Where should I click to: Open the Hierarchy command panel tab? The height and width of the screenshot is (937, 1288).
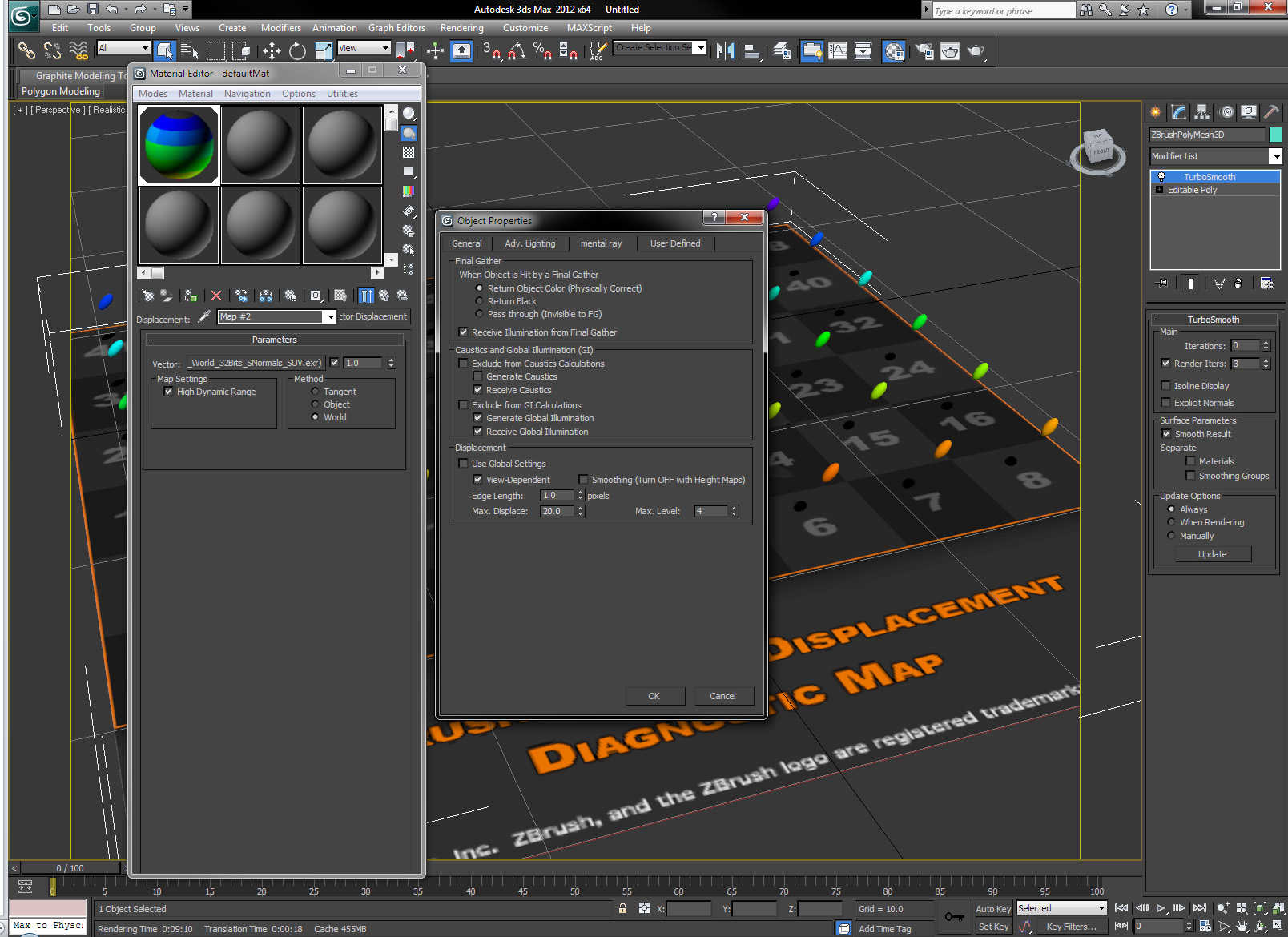coord(1201,112)
